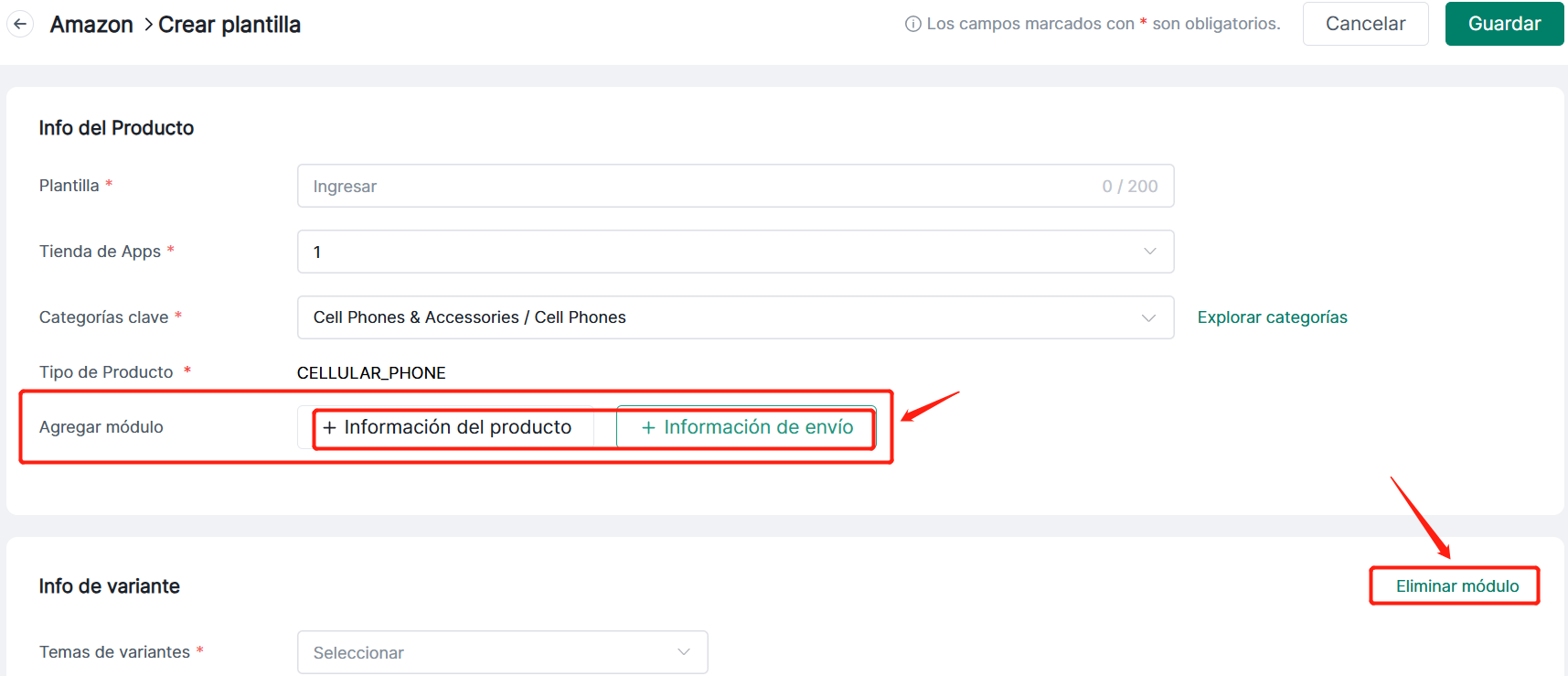
Task: Click chevron arrow in Tienda de Apps field
Action: [1149, 252]
